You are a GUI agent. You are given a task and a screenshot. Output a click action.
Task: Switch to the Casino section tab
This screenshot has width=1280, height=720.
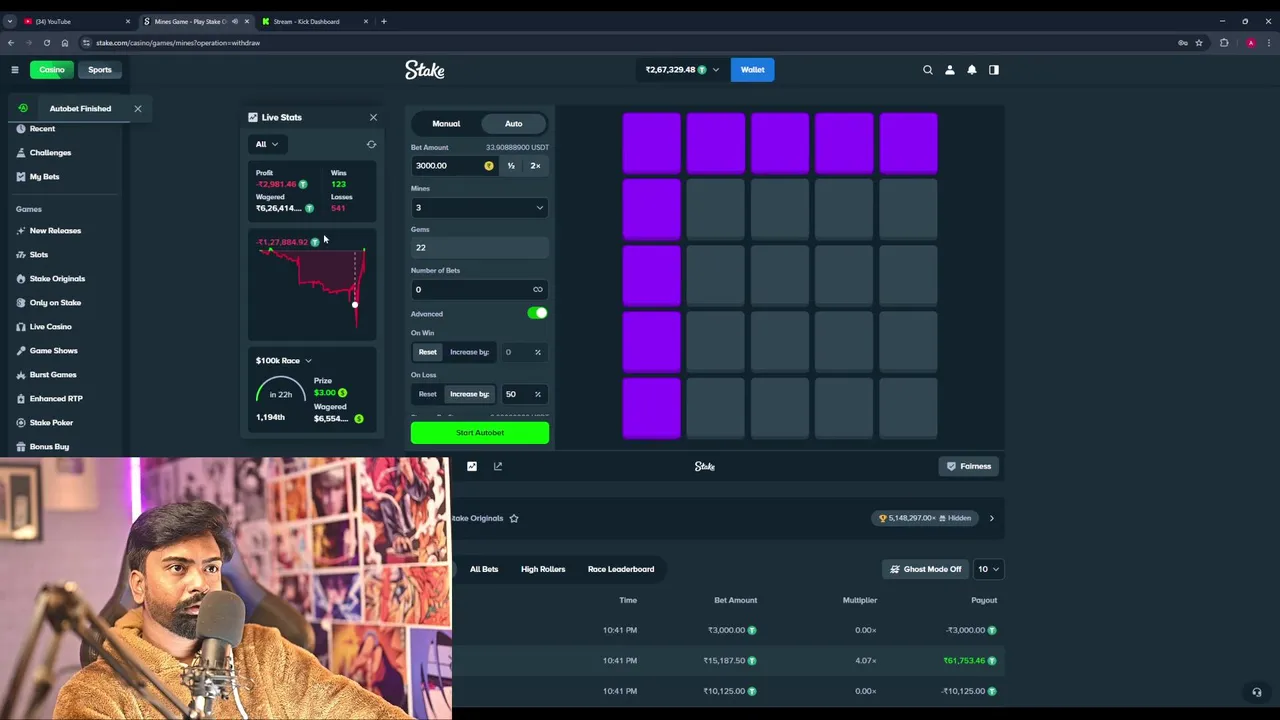(x=52, y=70)
